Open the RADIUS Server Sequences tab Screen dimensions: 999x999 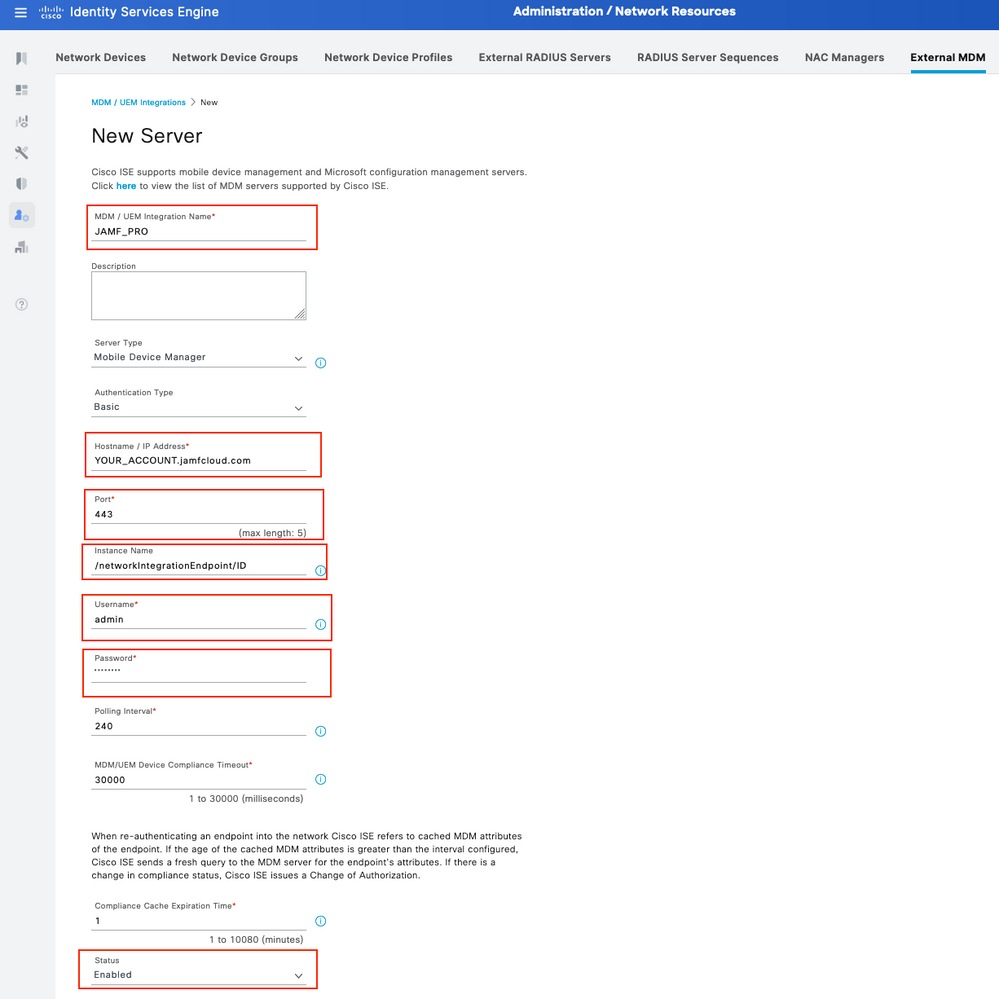point(707,57)
